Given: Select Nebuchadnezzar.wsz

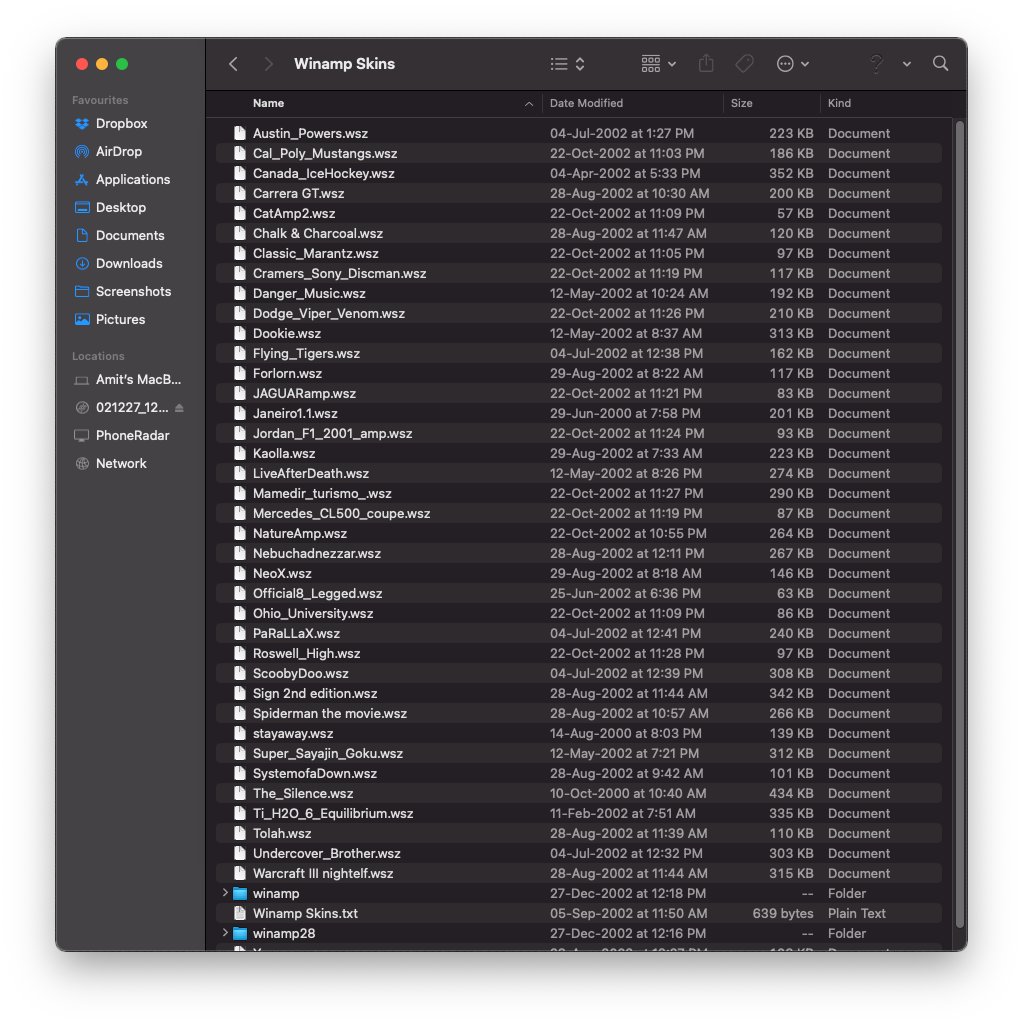Looking at the screenshot, I should pyautogui.click(x=579, y=553).
